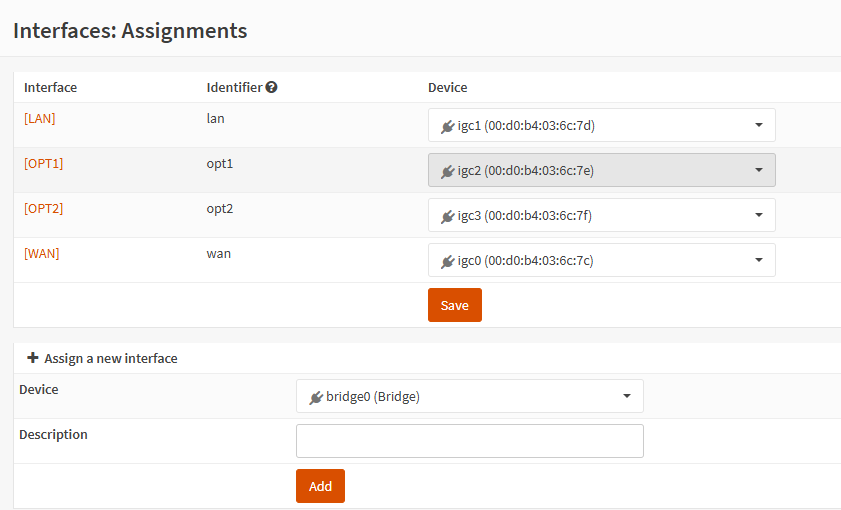Open the [LAN] interface link
This screenshot has width=841, height=510.
click(x=40, y=118)
